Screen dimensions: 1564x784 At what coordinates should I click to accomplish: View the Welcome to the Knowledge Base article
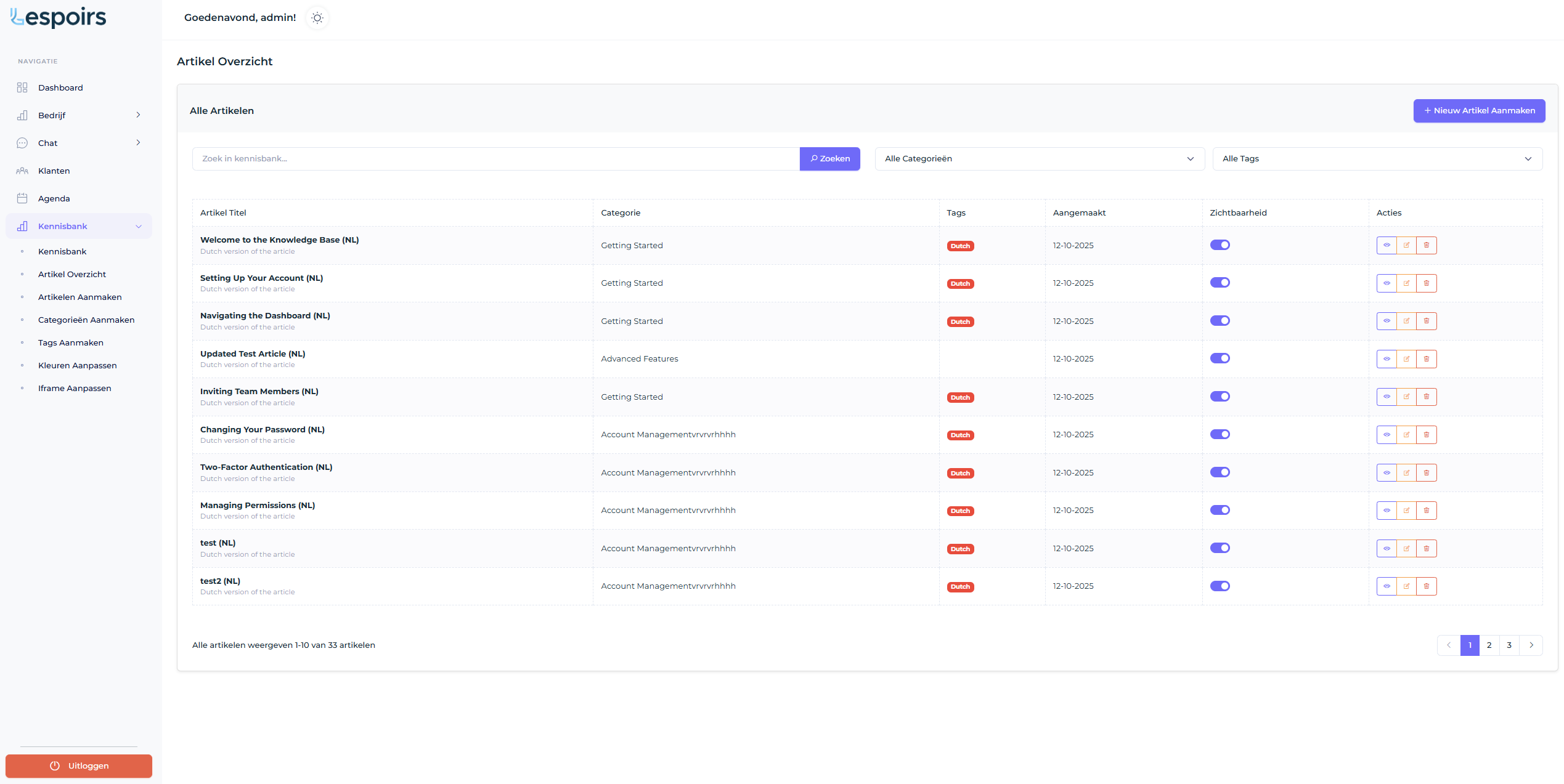pos(1387,245)
